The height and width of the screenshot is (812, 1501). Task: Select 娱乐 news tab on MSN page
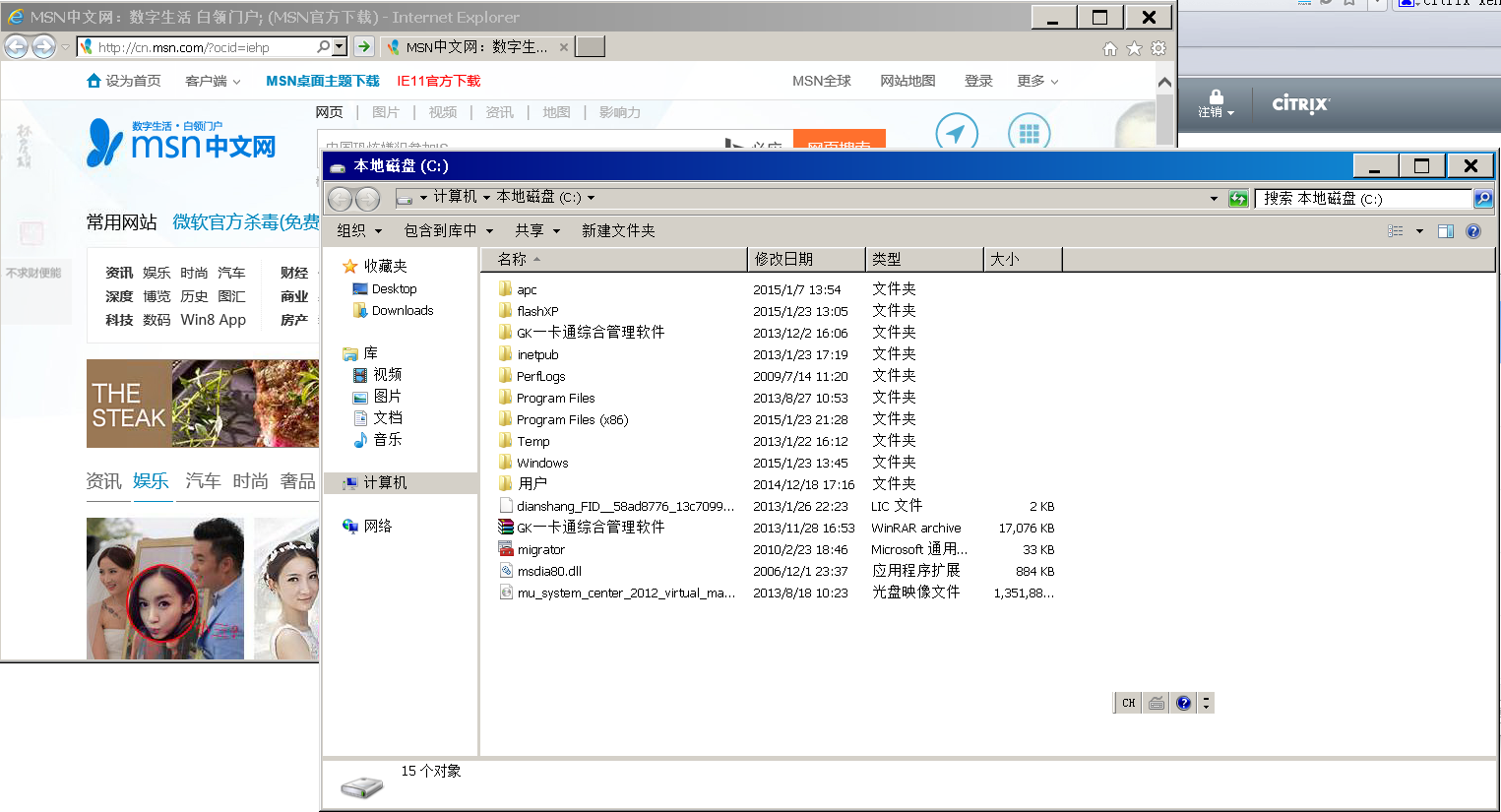click(151, 481)
